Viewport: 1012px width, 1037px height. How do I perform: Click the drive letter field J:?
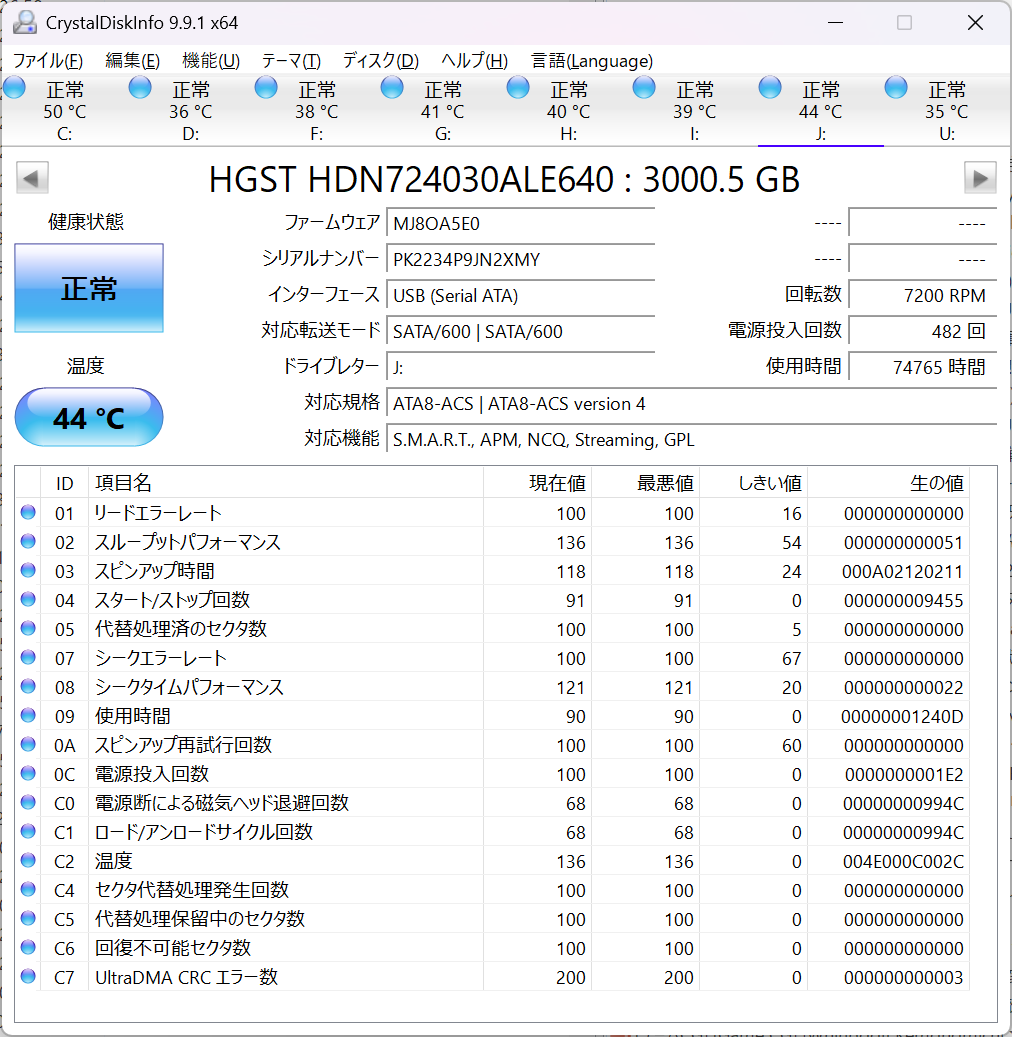tap(521, 367)
